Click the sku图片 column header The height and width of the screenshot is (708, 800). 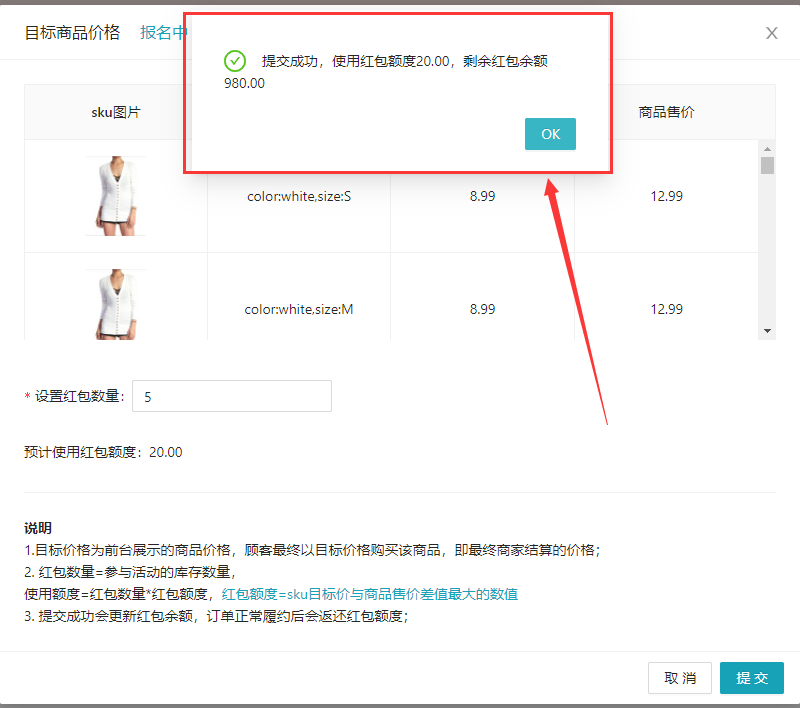[115, 112]
